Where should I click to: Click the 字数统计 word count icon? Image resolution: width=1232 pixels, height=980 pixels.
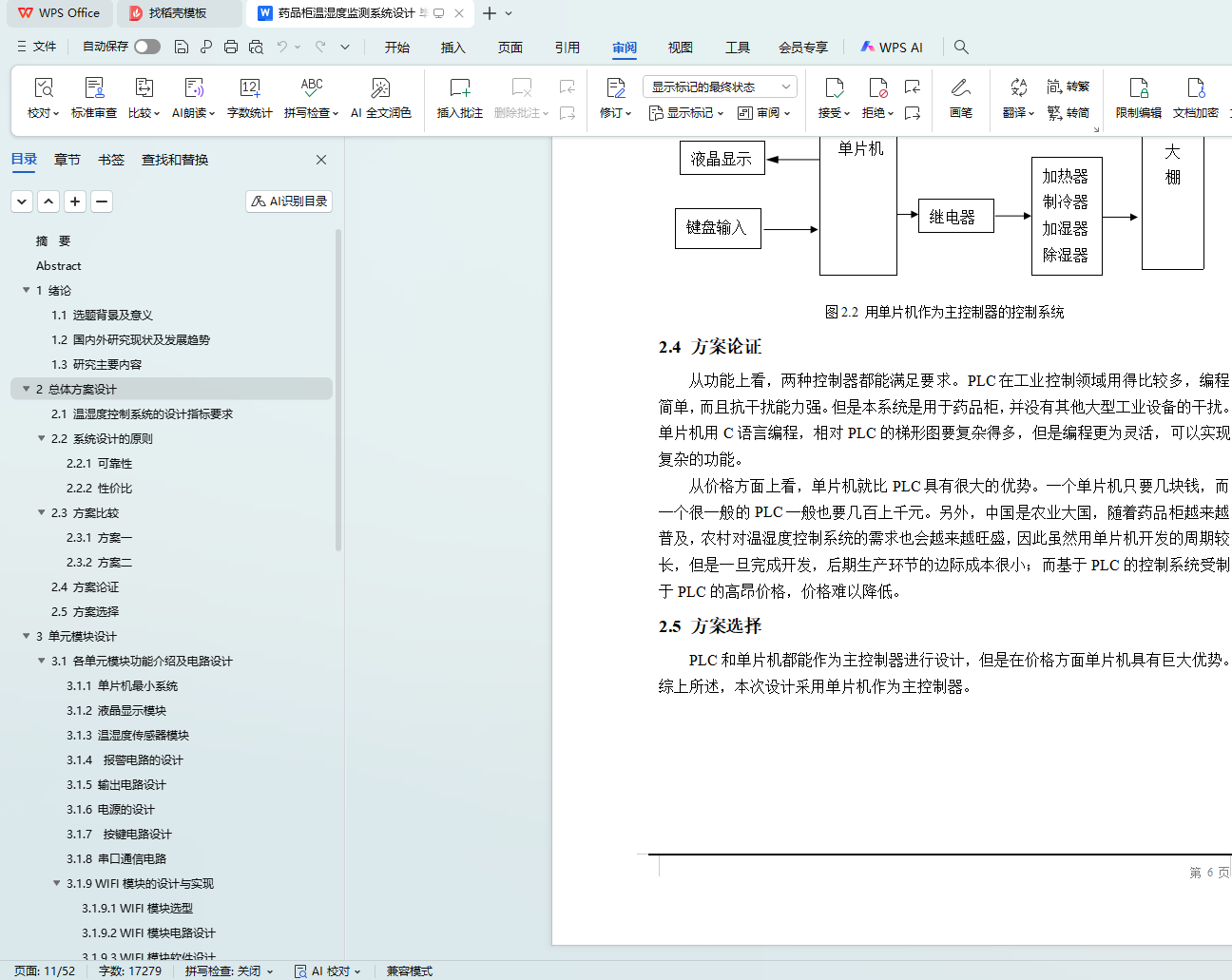pyautogui.click(x=249, y=89)
